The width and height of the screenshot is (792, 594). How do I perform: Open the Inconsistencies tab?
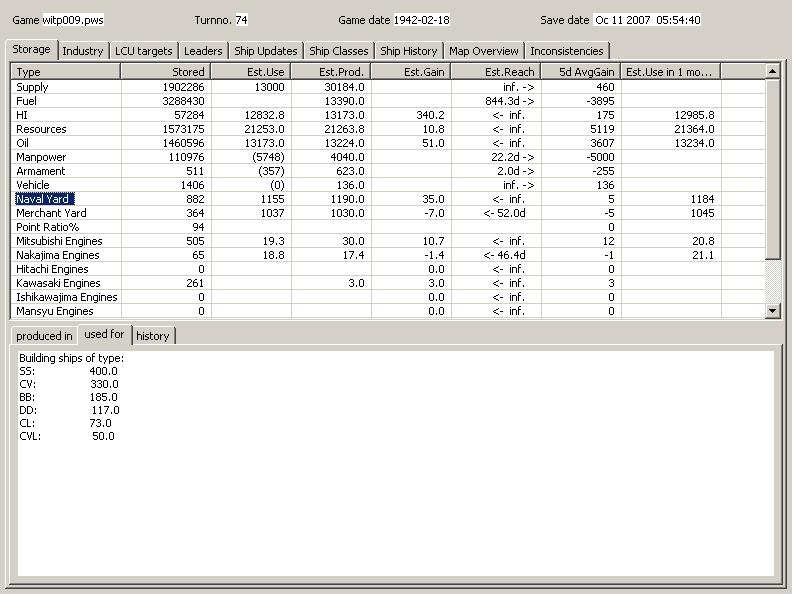[x=567, y=51]
